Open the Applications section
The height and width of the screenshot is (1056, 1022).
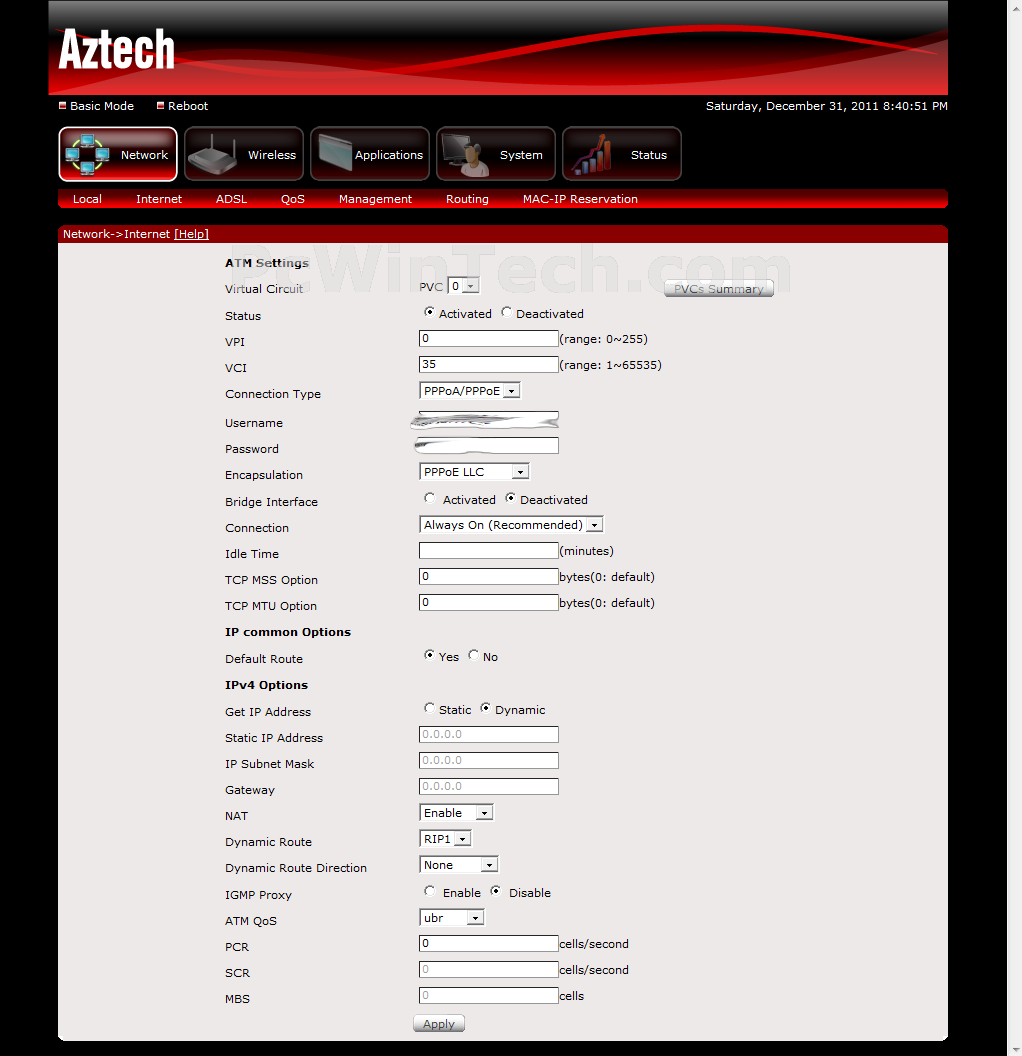coord(370,154)
